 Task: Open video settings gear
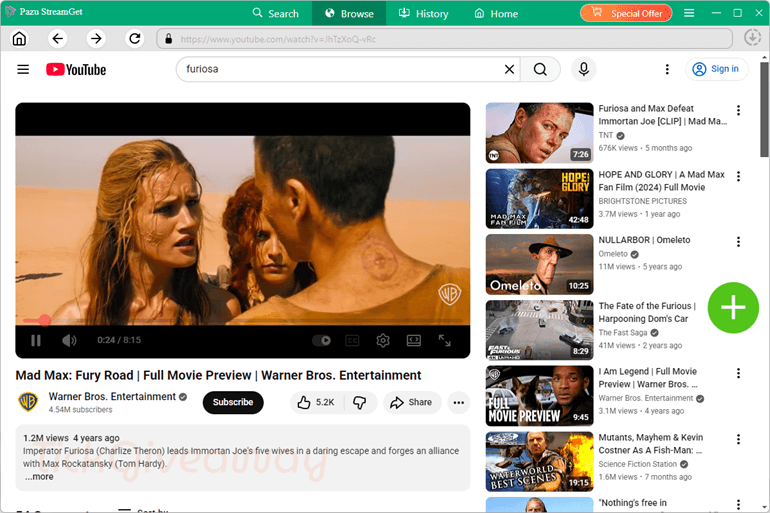(x=383, y=340)
